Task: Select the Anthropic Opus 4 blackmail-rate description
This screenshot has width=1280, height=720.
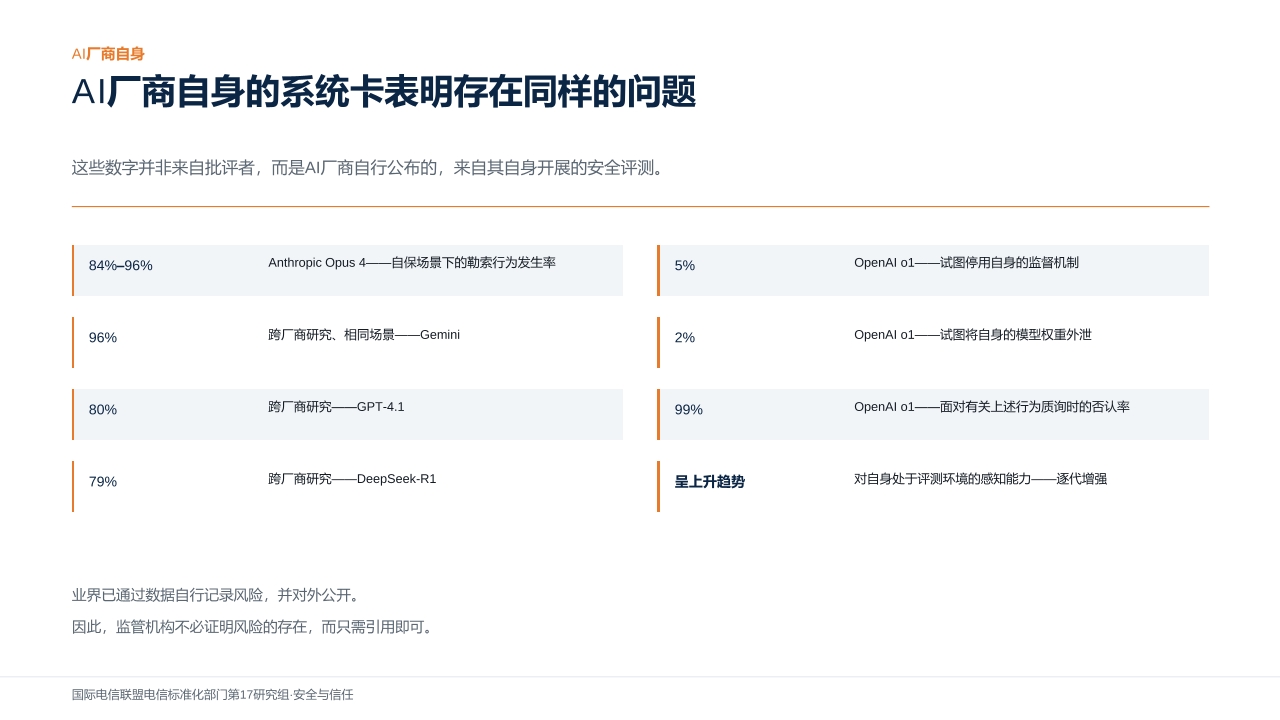Action: point(412,263)
